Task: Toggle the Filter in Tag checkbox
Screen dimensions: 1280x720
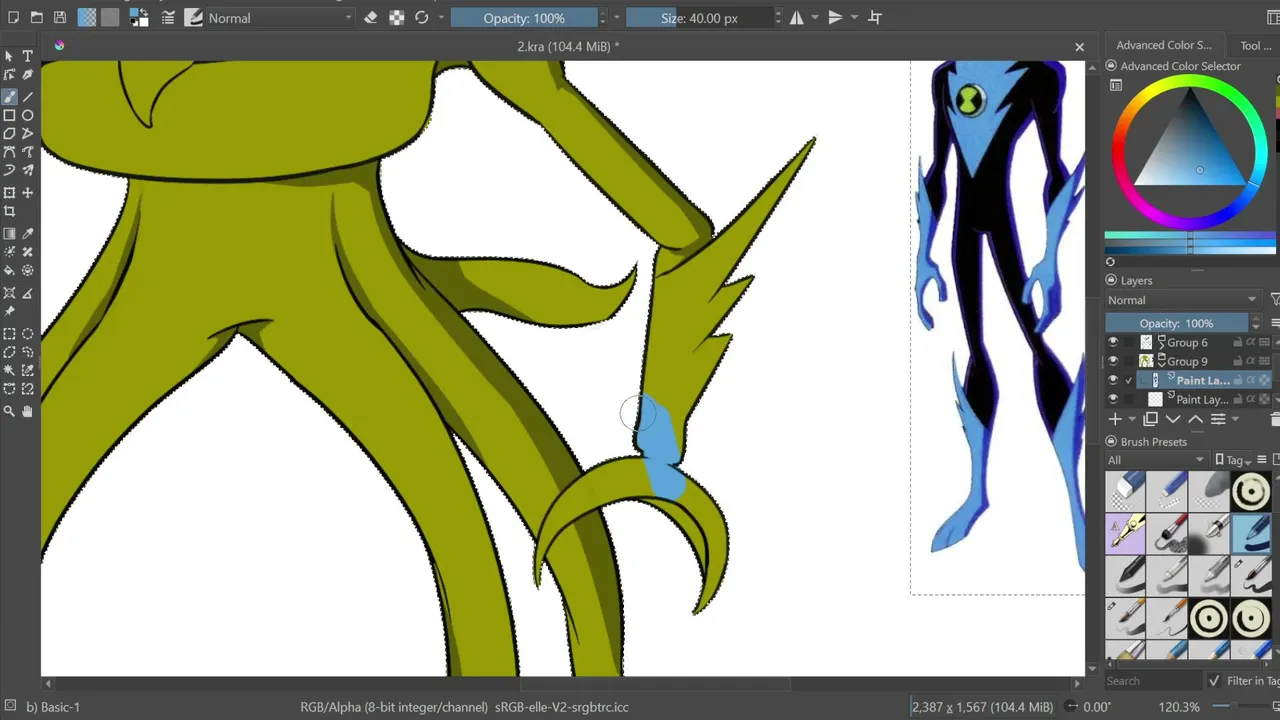Action: (x=1214, y=681)
